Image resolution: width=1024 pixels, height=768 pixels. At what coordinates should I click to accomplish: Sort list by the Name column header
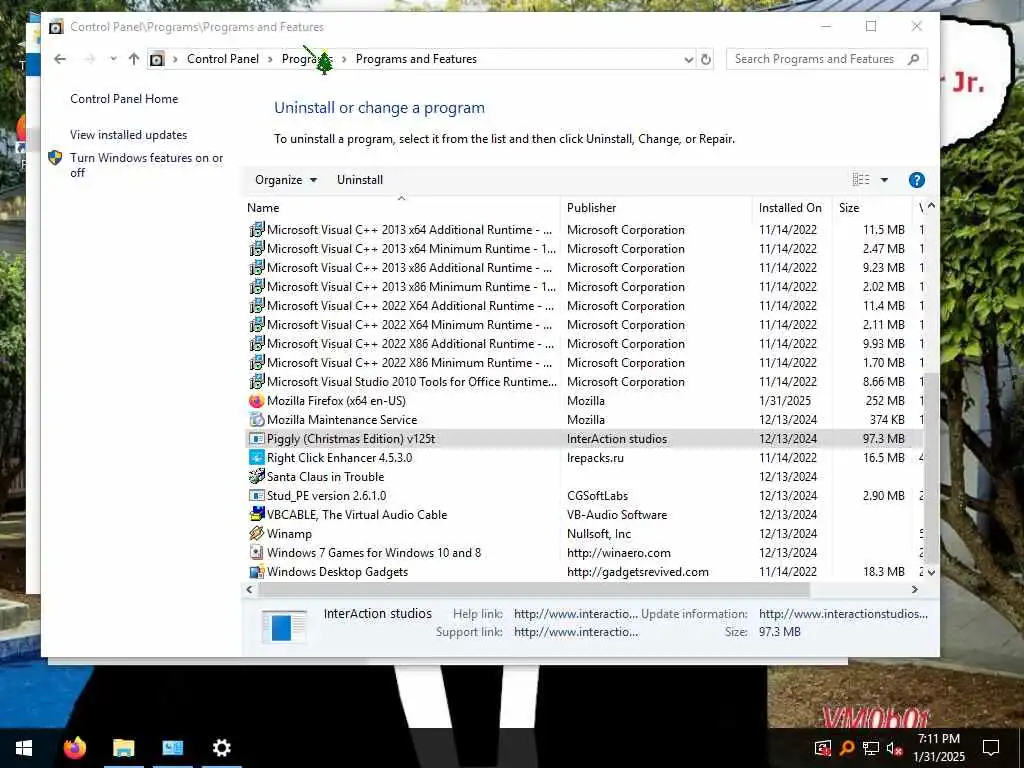coord(403,208)
